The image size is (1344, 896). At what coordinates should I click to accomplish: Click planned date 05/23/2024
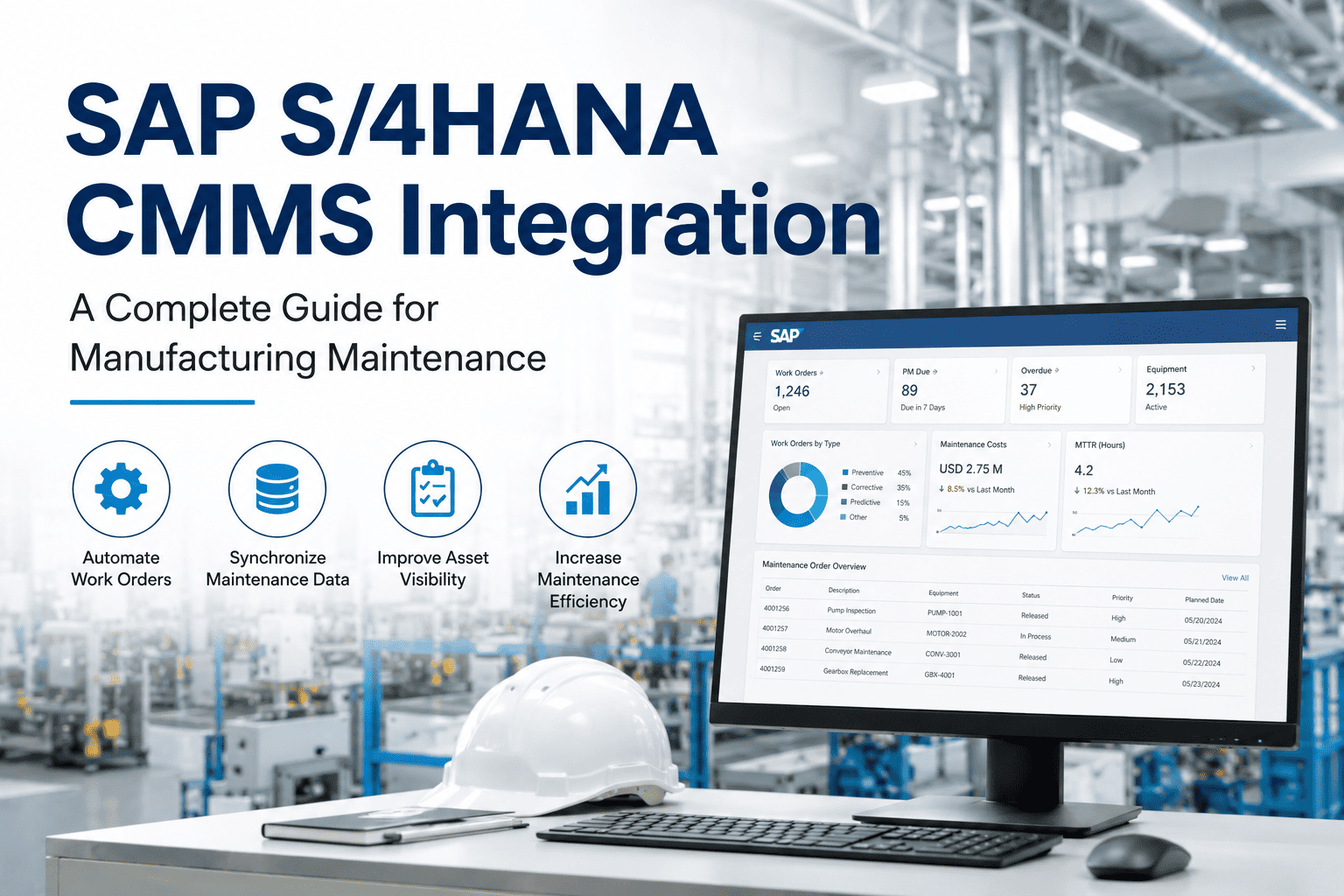1200,683
